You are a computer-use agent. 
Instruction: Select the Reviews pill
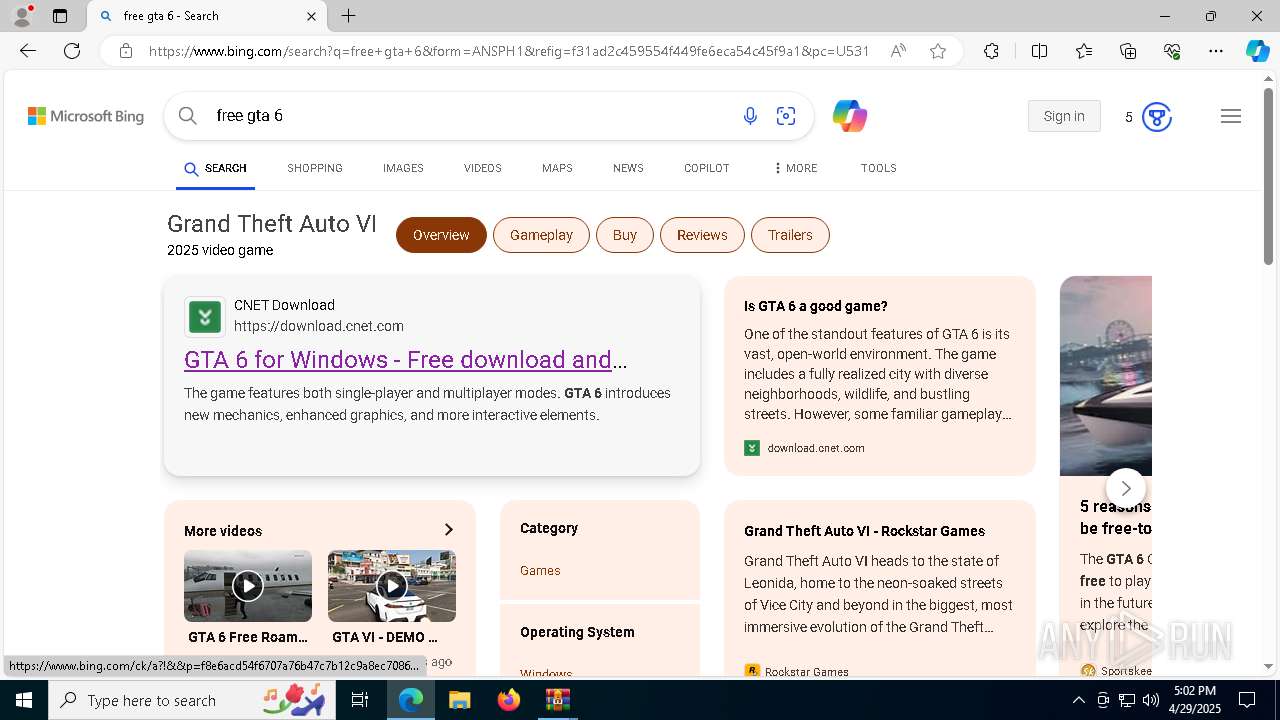click(702, 235)
